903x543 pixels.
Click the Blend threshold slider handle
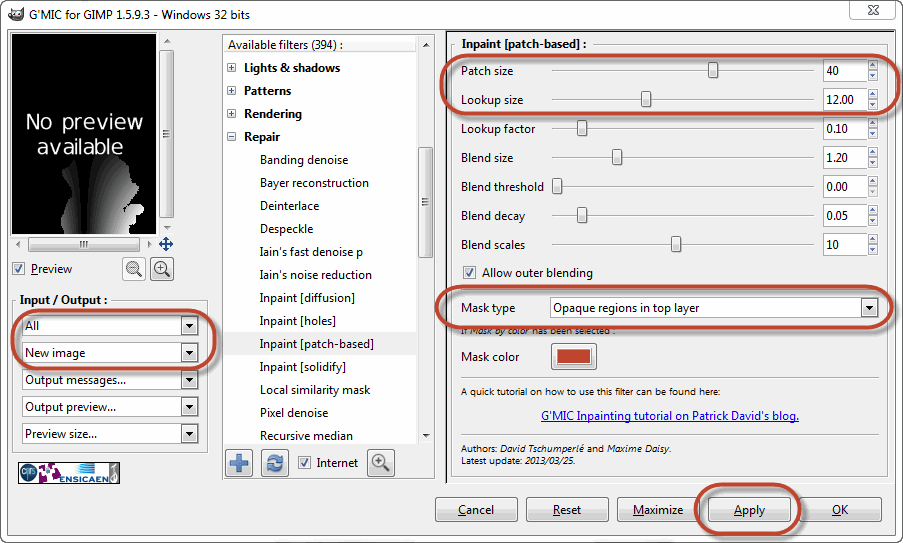coord(557,187)
